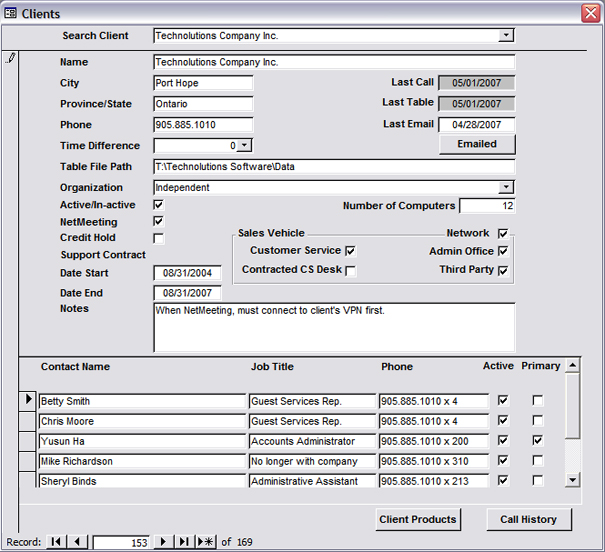Screen dimensions: 605x552
Task: Click phone 905.885.1010 x 213
Action: click(434, 481)
